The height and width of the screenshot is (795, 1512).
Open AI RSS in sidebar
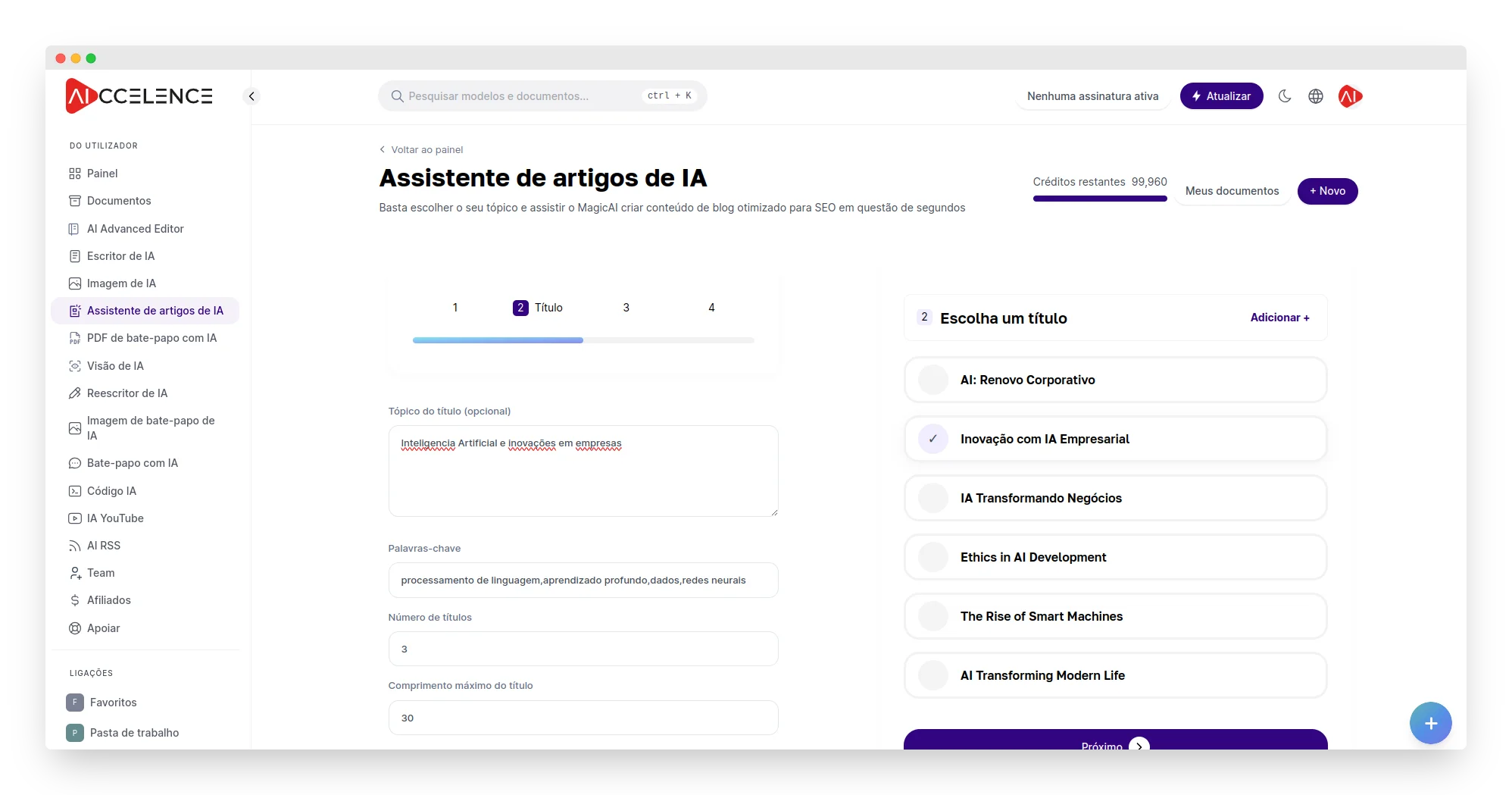click(104, 546)
